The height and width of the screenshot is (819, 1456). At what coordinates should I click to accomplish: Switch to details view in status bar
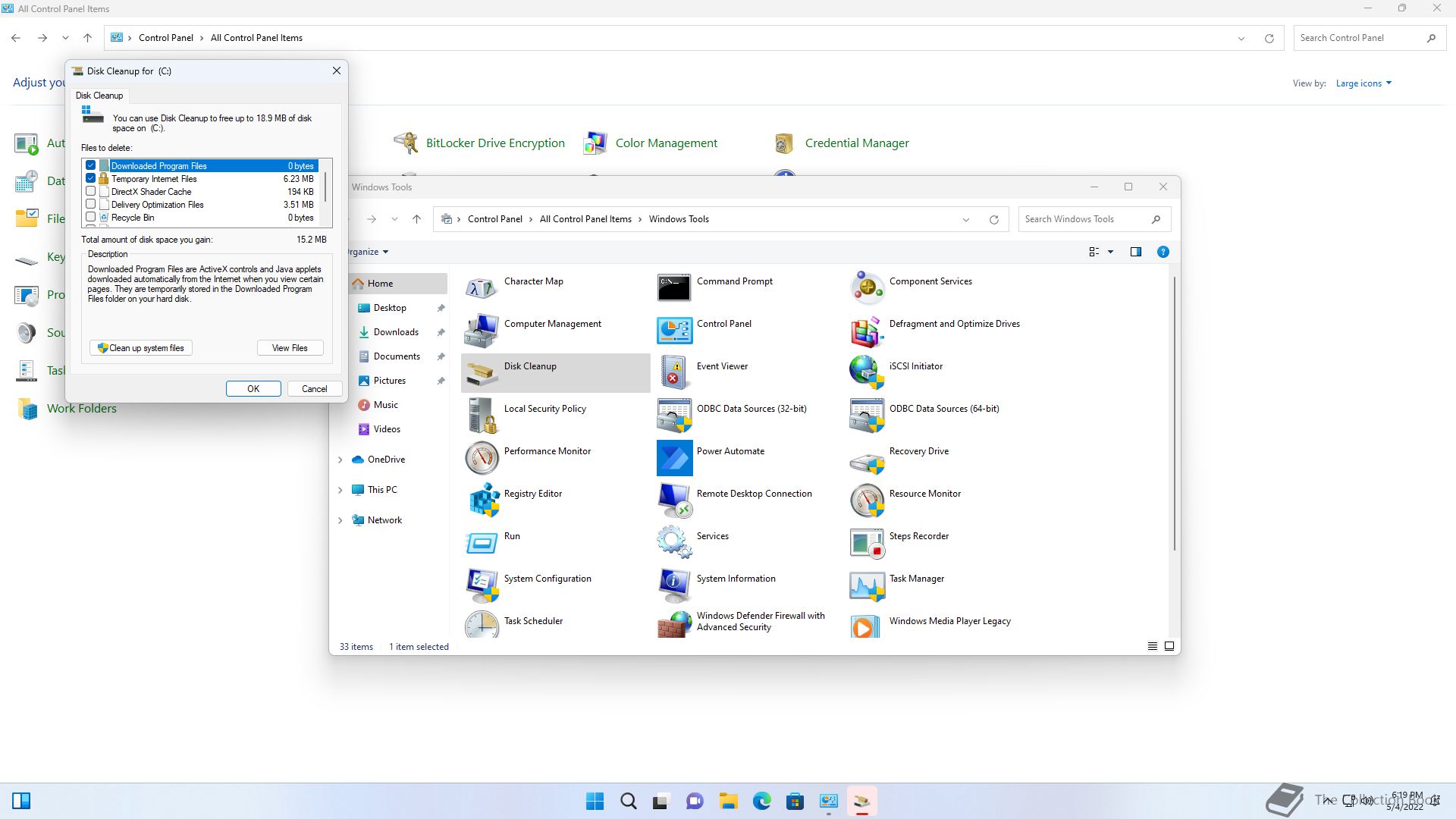(x=1152, y=646)
